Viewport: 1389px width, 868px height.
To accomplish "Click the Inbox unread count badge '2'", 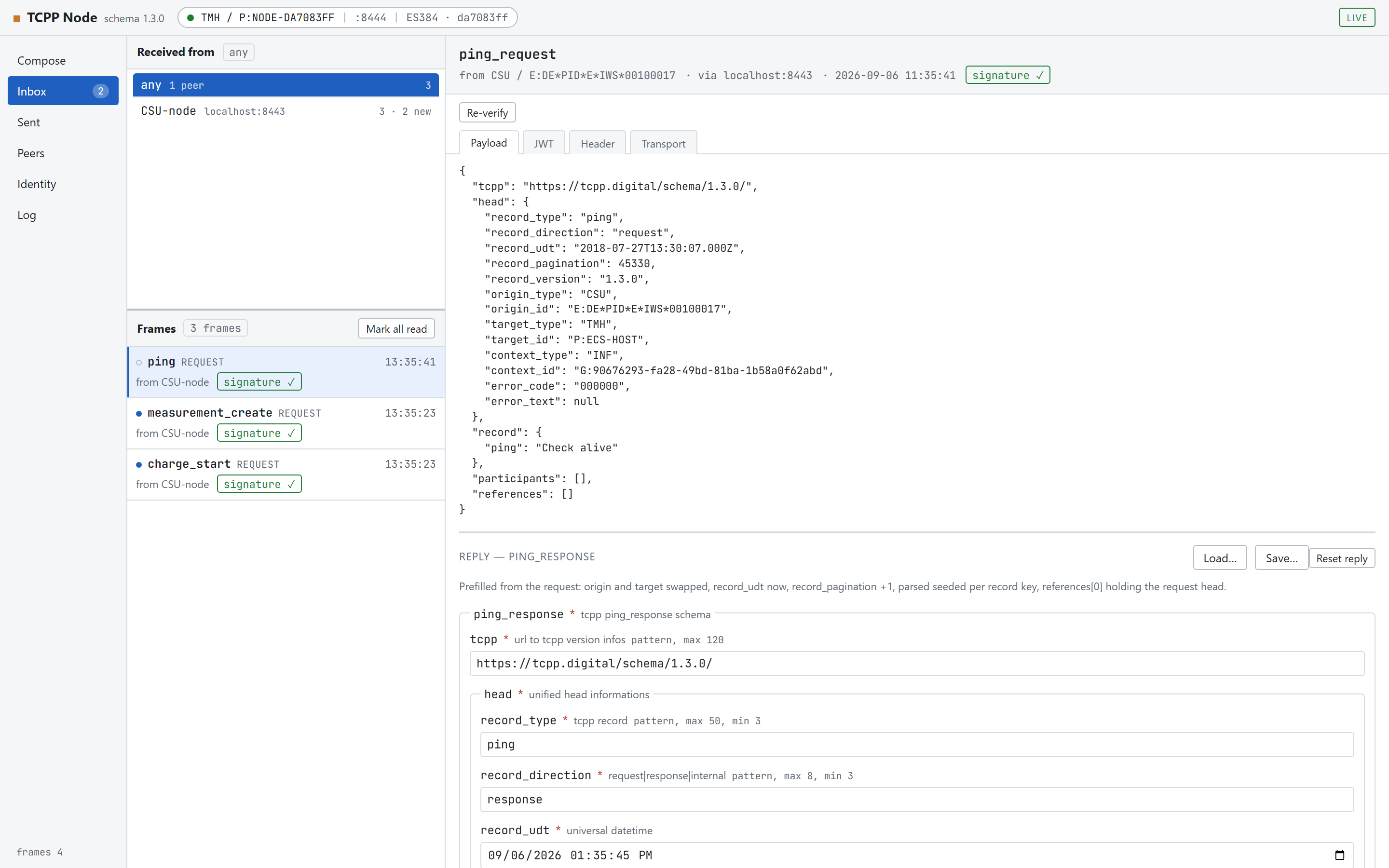I will (100, 91).
